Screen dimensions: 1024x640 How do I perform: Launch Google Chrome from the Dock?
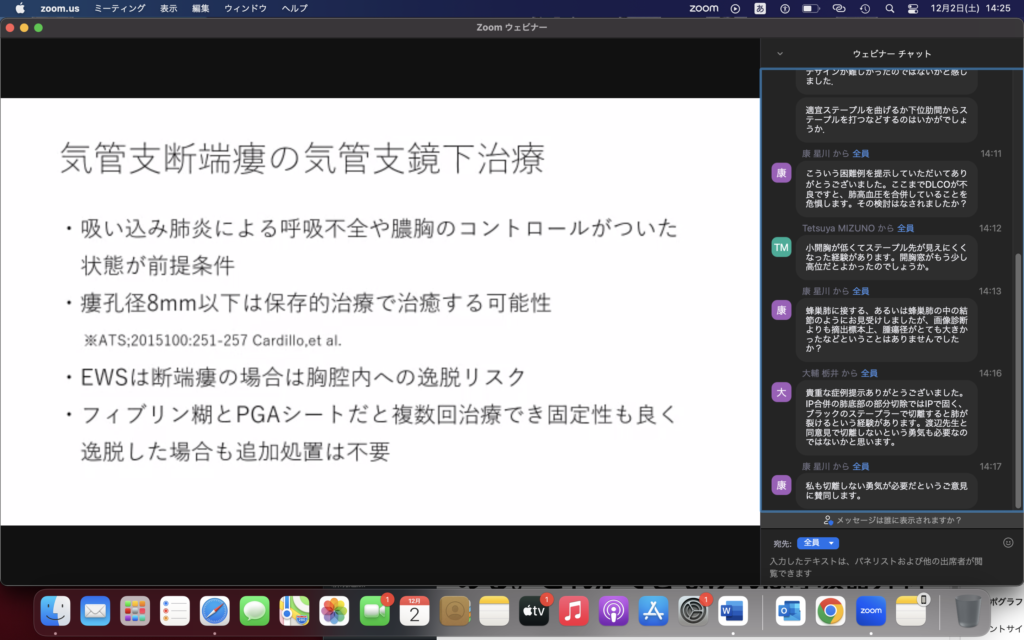click(x=829, y=610)
